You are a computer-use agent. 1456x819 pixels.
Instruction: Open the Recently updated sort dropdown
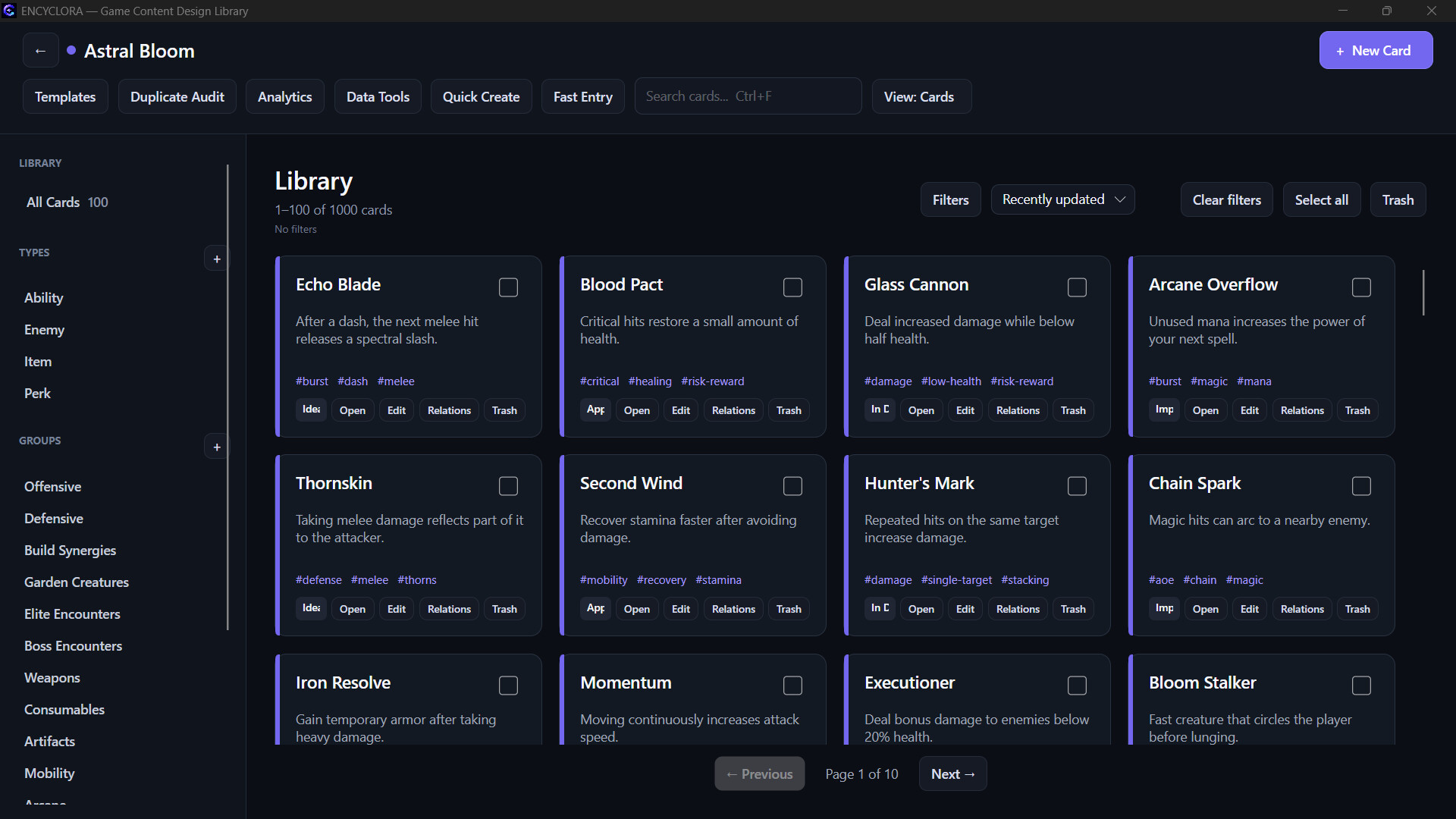(x=1062, y=199)
